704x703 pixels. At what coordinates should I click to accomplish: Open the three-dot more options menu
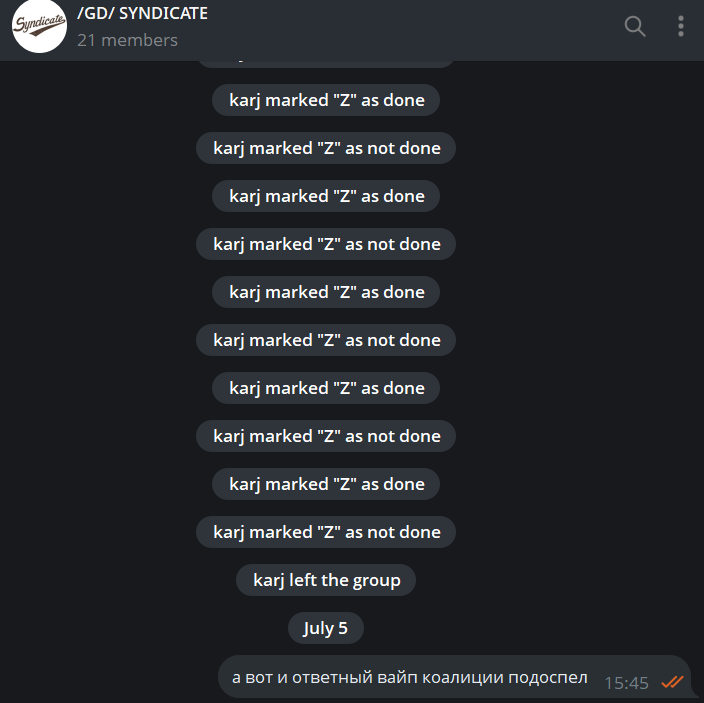tap(681, 26)
